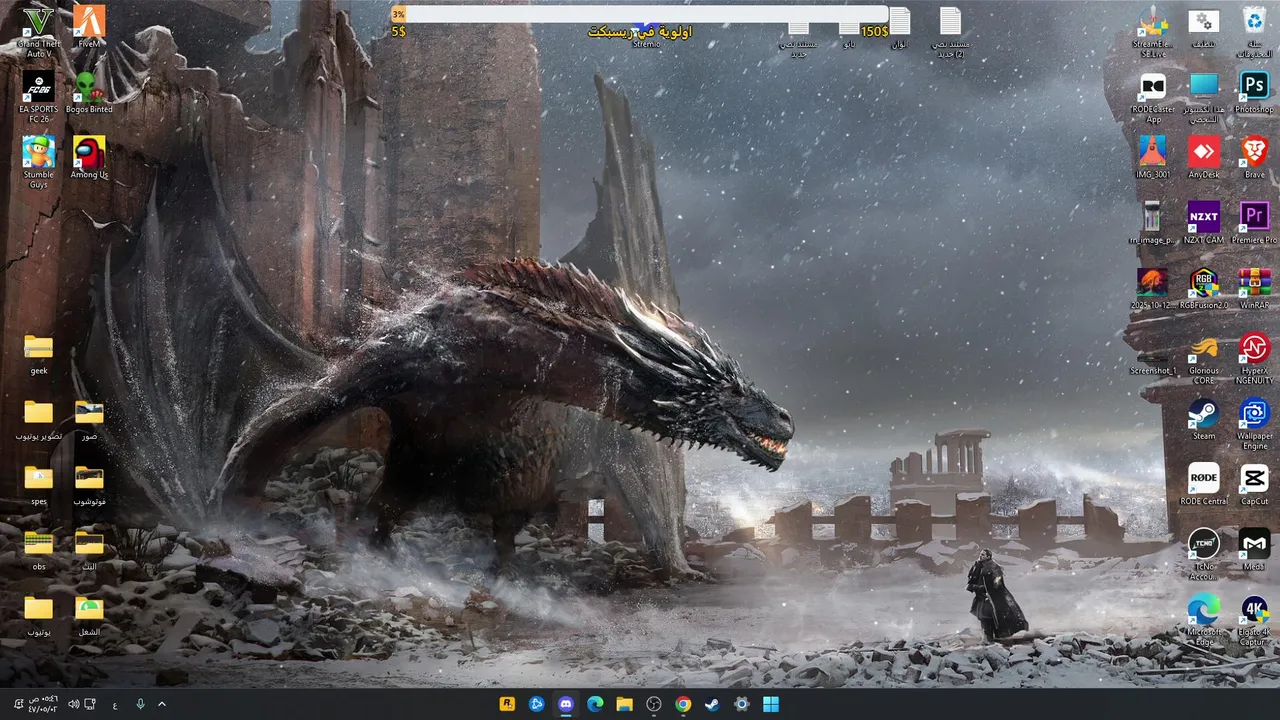Image resolution: width=1280 pixels, height=720 pixels.
Task: Select the EA SPORTS FC 26 icon
Action: pos(38,97)
